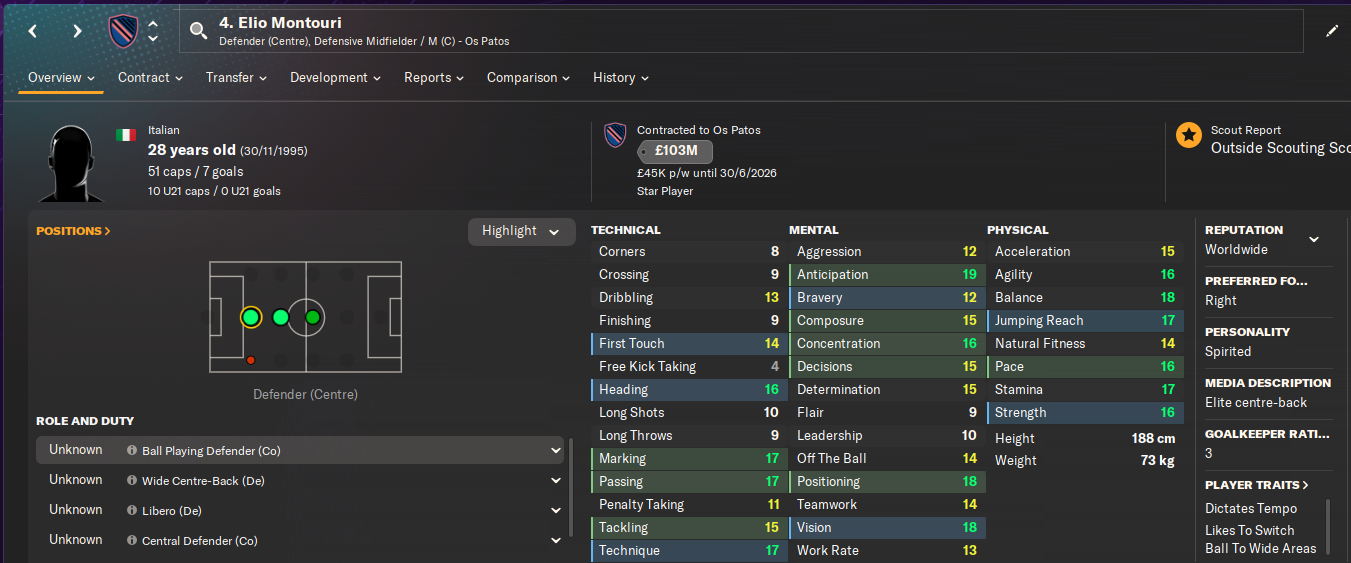This screenshot has height=563, width=1351.
Task: Select the highlighted centre-back position dot
Action: [x=251, y=317]
